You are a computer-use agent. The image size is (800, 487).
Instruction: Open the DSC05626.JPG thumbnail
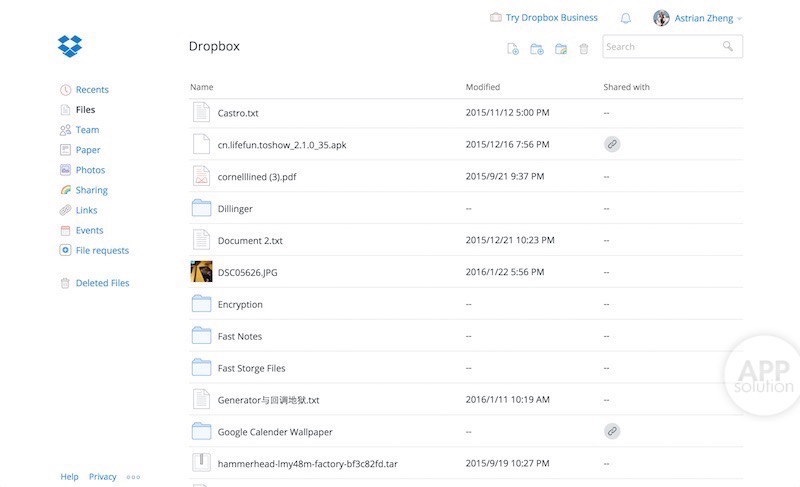click(x=202, y=272)
